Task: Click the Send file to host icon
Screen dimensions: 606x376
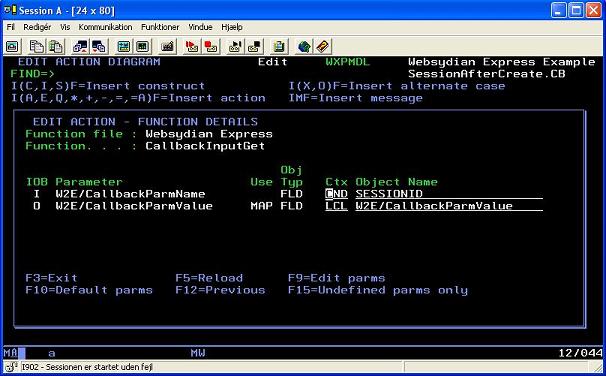Action: click(x=80, y=47)
